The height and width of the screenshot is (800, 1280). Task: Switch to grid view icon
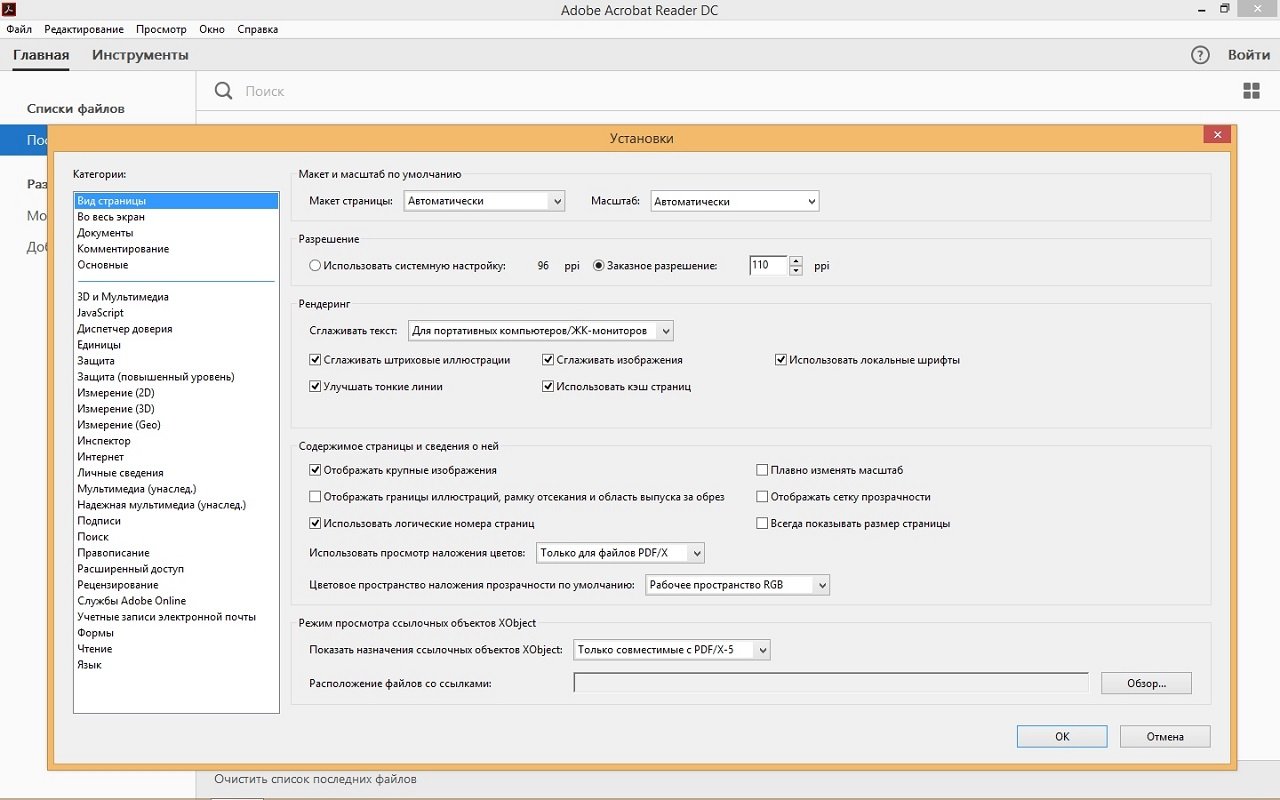(1251, 91)
